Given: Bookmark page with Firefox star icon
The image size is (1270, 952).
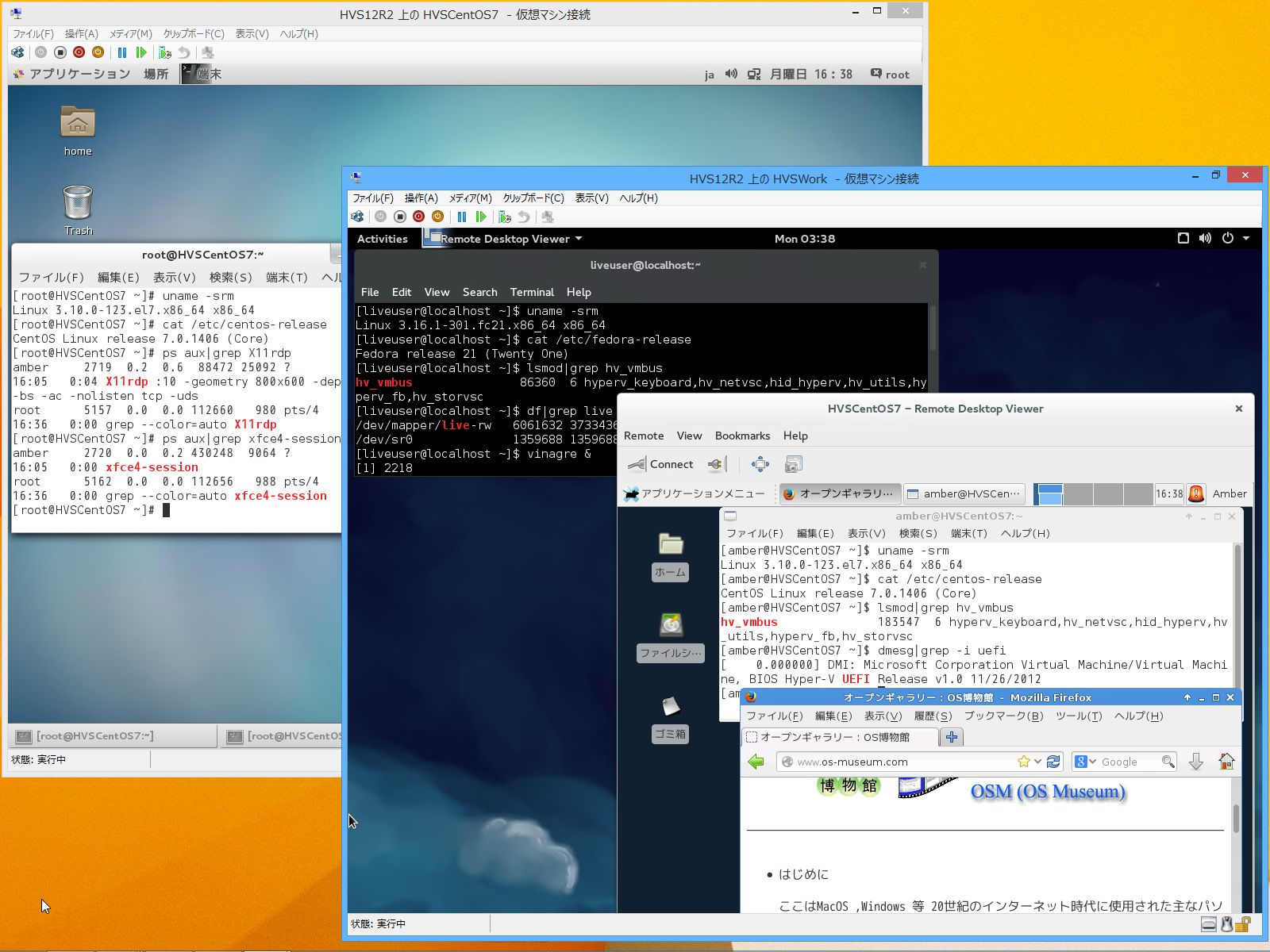Looking at the screenshot, I should [x=1024, y=762].
